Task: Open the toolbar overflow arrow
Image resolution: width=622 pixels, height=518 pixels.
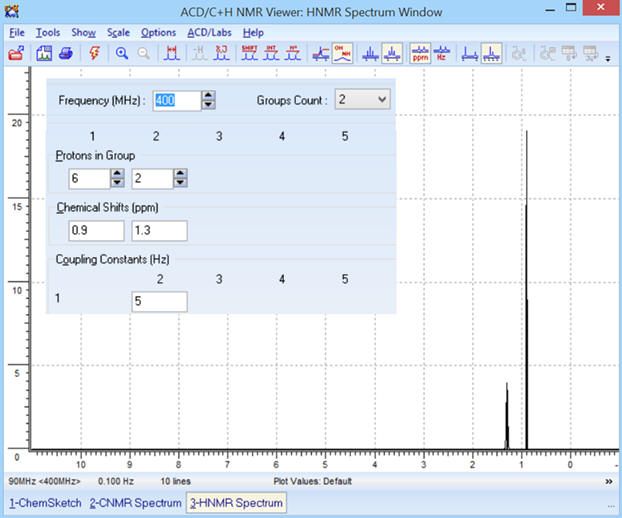Action: (x=608, y=59)
